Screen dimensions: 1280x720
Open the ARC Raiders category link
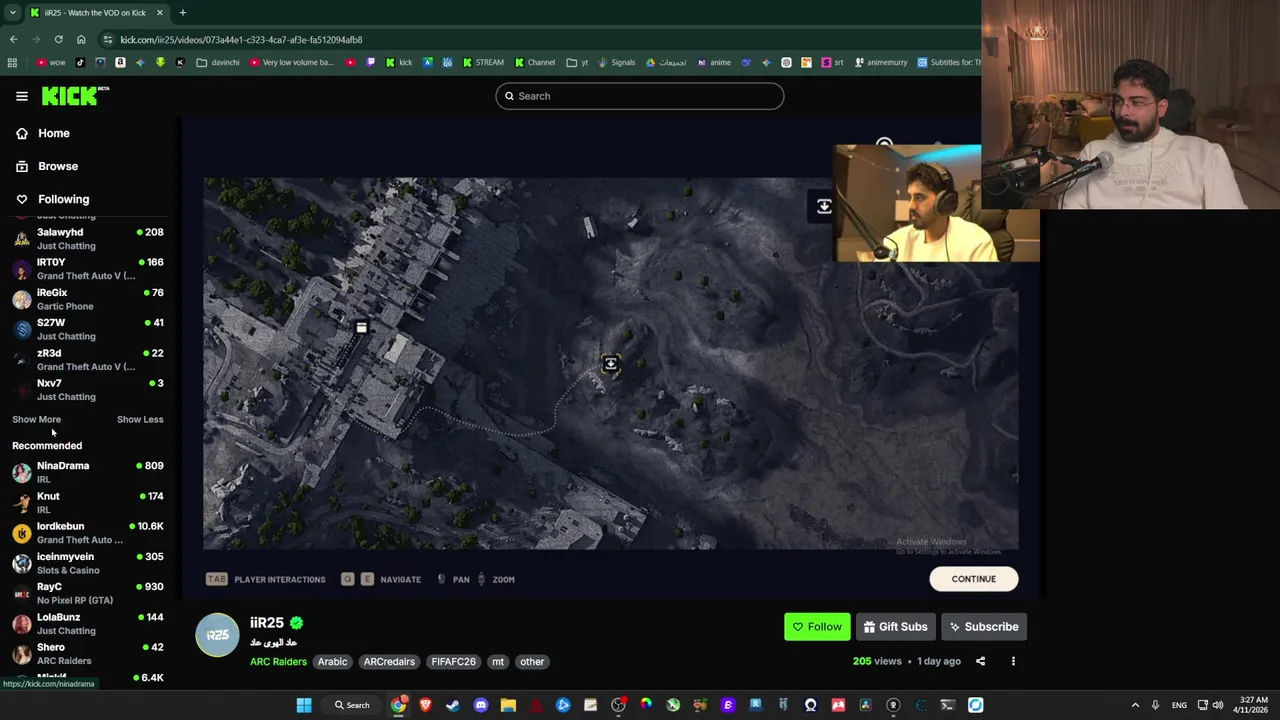click(278, 661)
